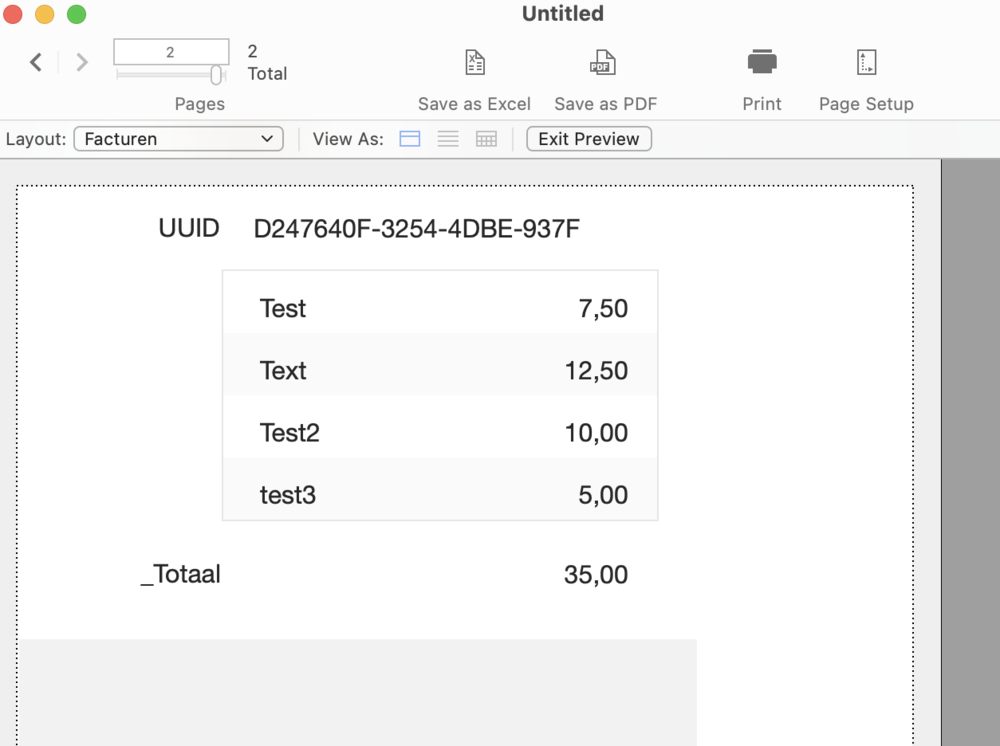Click the next page arrow
1000x746 pixels.
click(x=82, y=63)
